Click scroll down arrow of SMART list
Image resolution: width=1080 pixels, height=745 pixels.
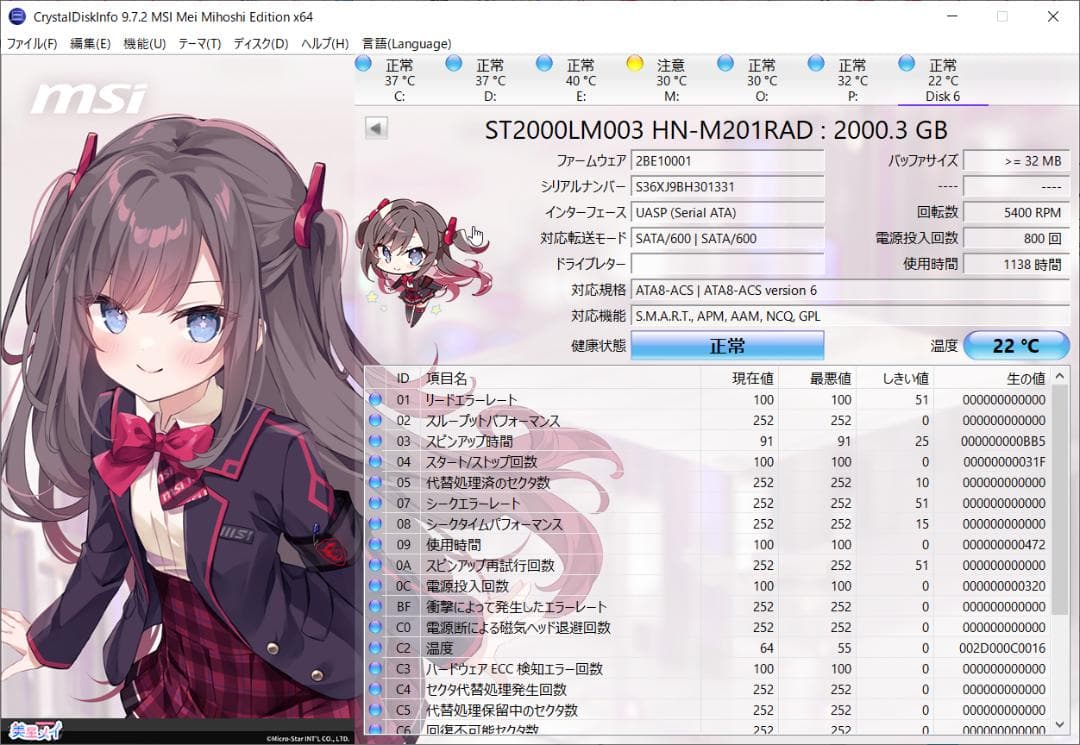[1060, 724]
